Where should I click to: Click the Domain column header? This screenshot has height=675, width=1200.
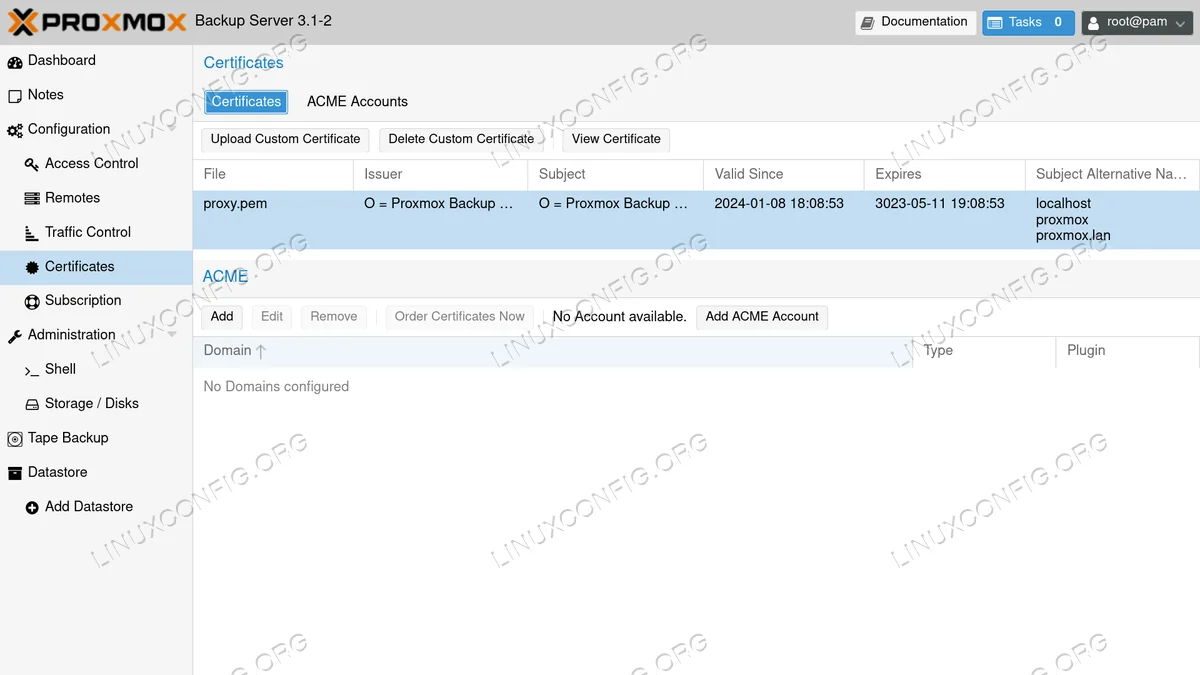coord(553,351)
